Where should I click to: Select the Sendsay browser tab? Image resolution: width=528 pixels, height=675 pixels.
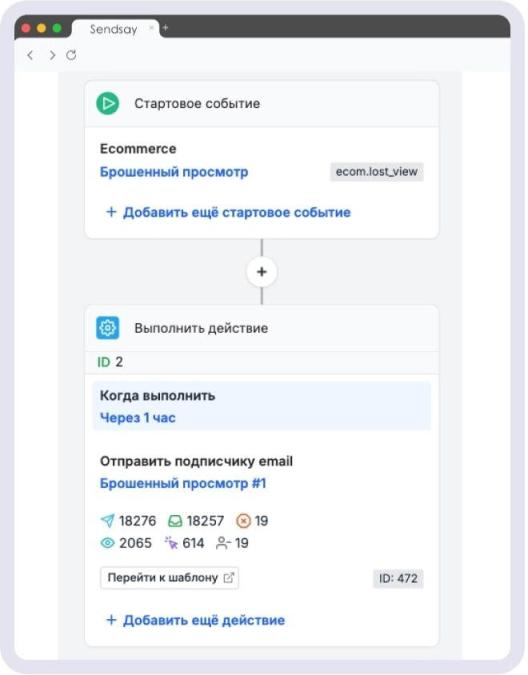coord(114,29)
